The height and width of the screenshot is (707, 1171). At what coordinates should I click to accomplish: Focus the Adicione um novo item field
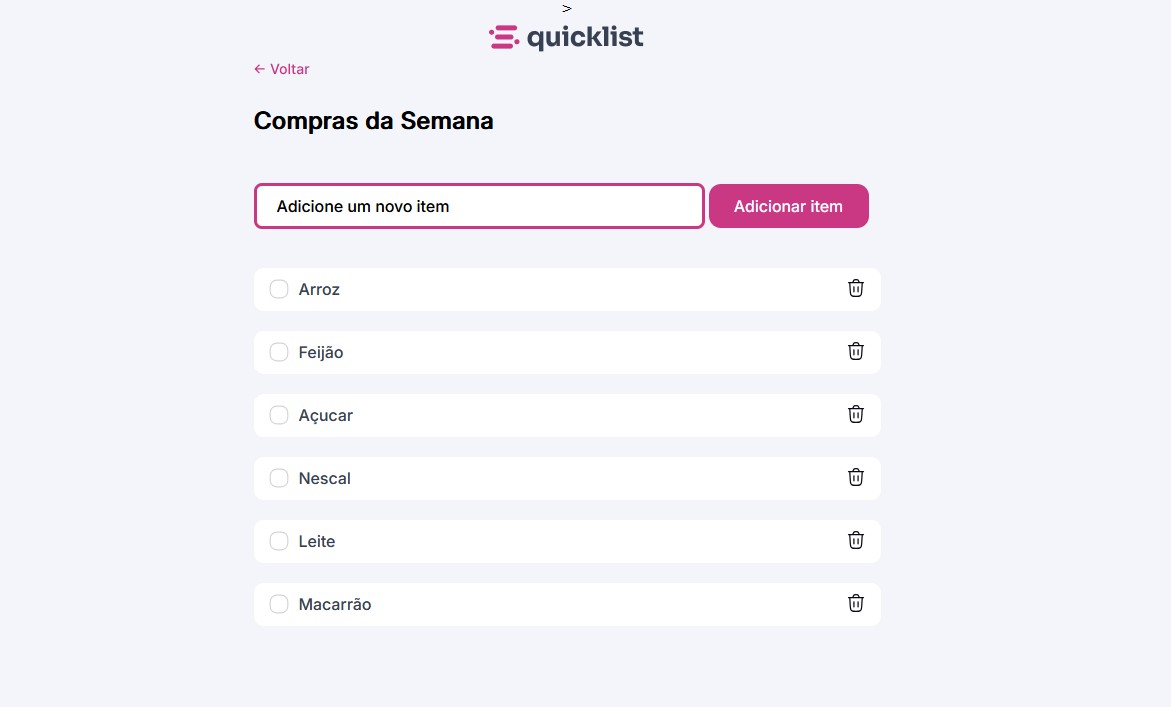pos(479,206)
